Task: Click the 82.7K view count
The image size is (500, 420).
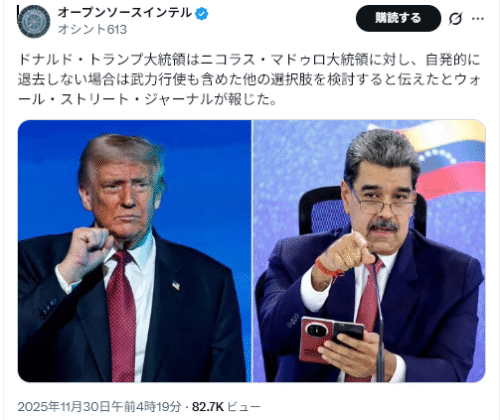Action: [x=207, y=407]
